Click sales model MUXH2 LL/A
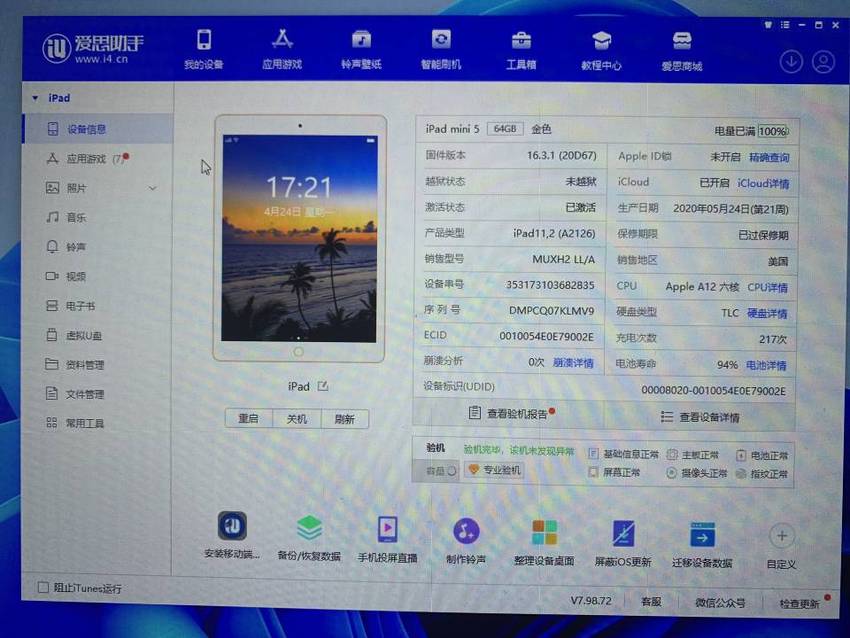The image size is (850, 638). [x=563, y=259]
